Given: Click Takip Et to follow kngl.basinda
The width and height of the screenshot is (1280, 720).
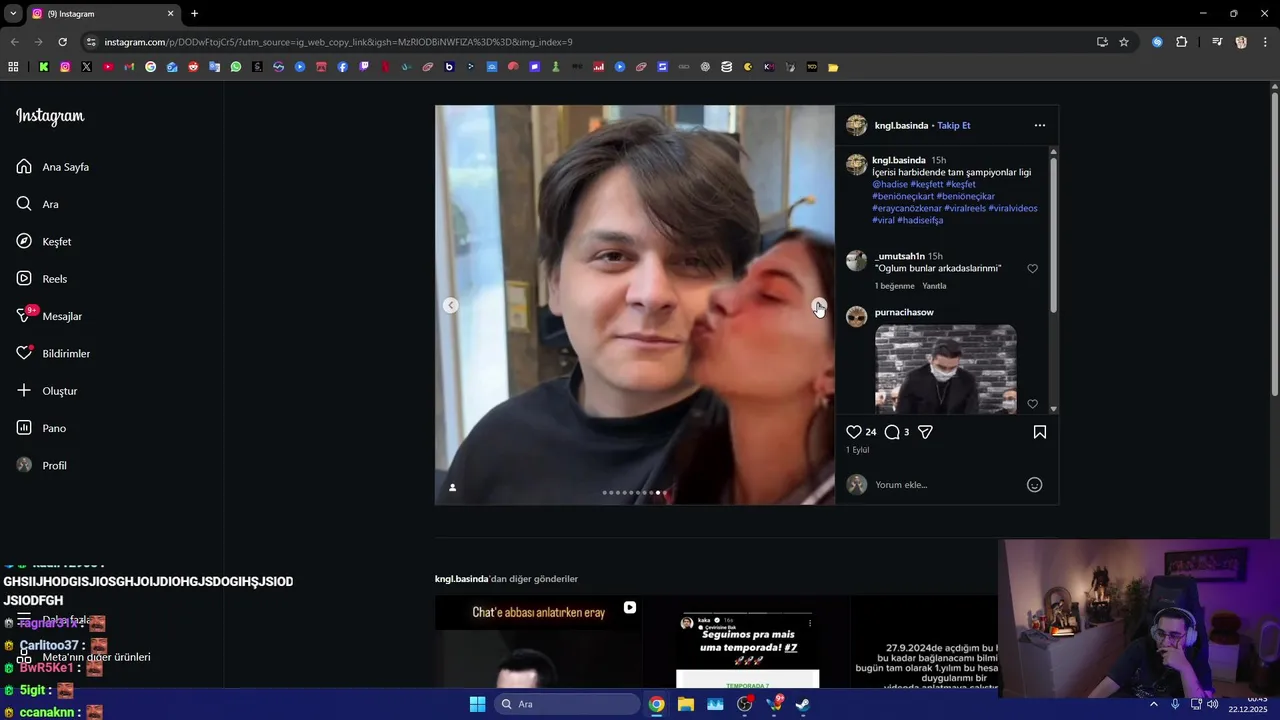Looking at the screenshot, I should coord(954,125).
